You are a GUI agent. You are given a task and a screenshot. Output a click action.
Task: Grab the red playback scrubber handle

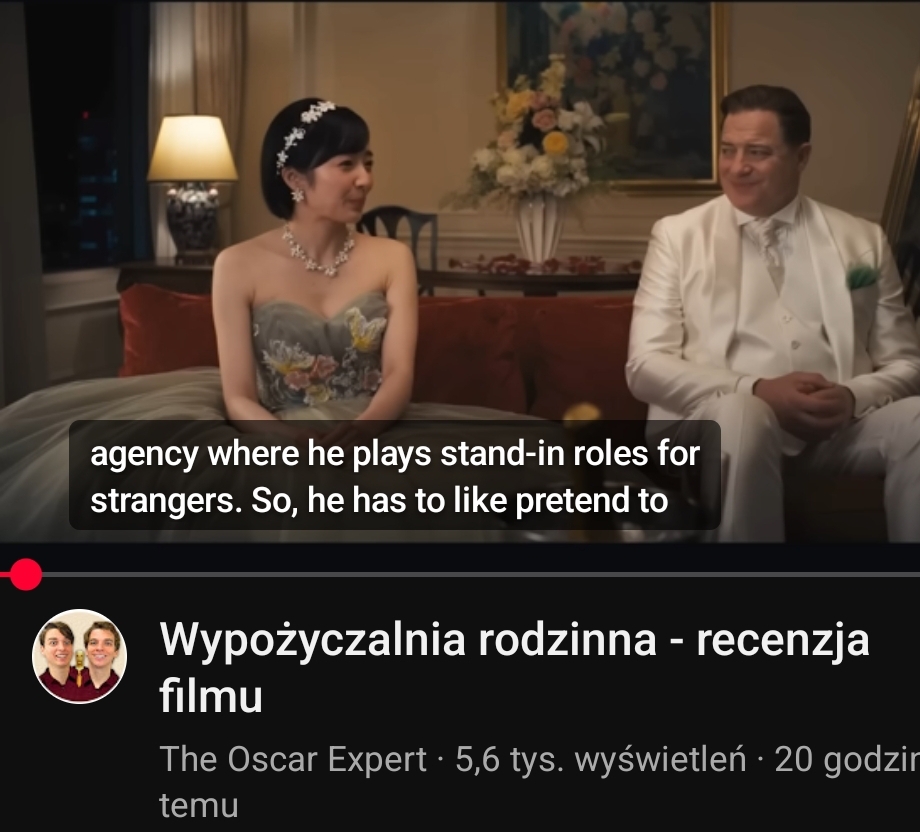25,574
